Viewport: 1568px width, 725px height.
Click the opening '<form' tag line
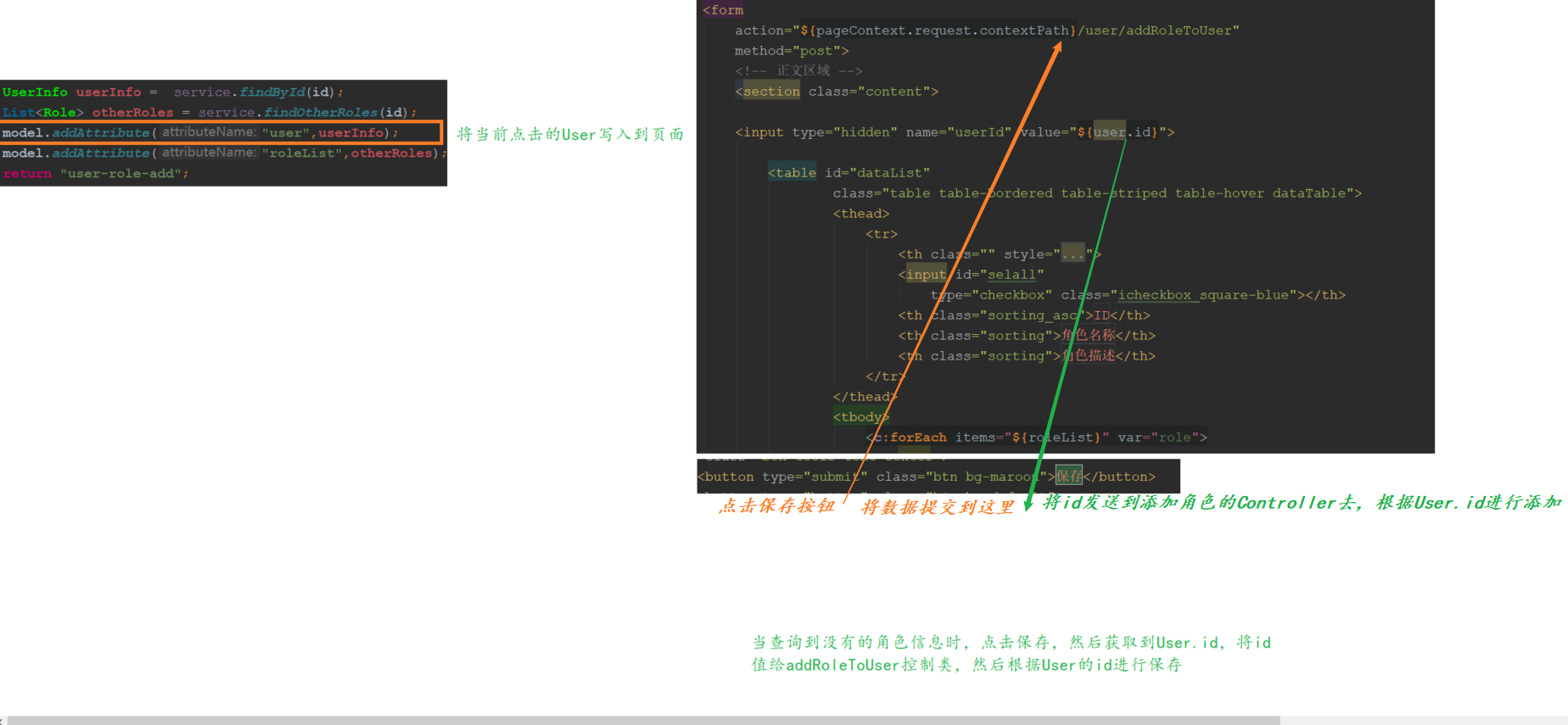click(x=723, y=10)
